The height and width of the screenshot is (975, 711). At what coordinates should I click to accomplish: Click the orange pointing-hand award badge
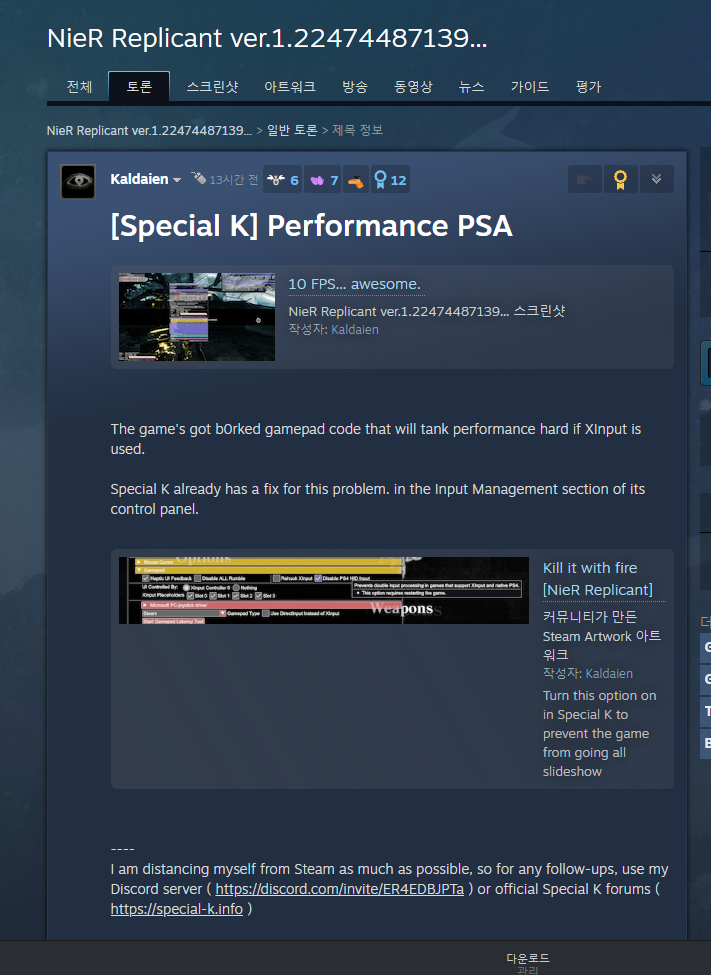tap(355, 180)
